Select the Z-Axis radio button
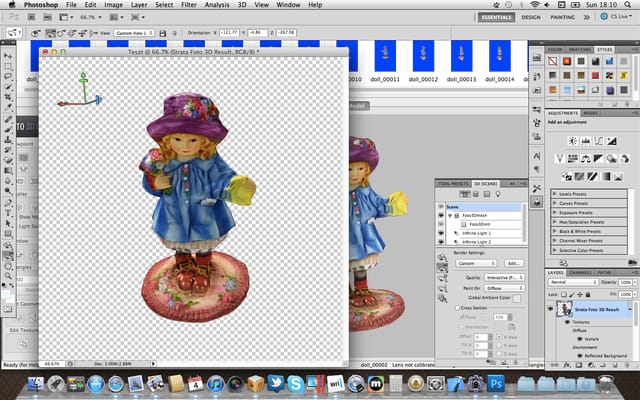 499,353
